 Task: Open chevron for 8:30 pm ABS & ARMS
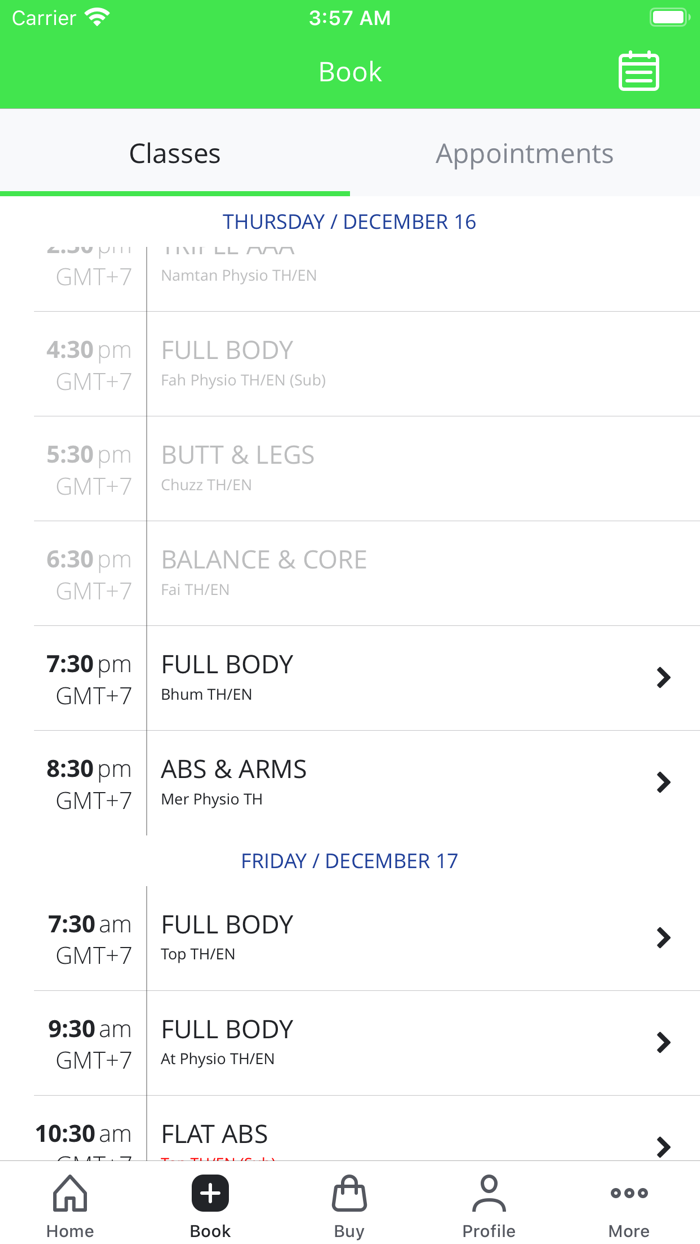[x=663, y=782]
